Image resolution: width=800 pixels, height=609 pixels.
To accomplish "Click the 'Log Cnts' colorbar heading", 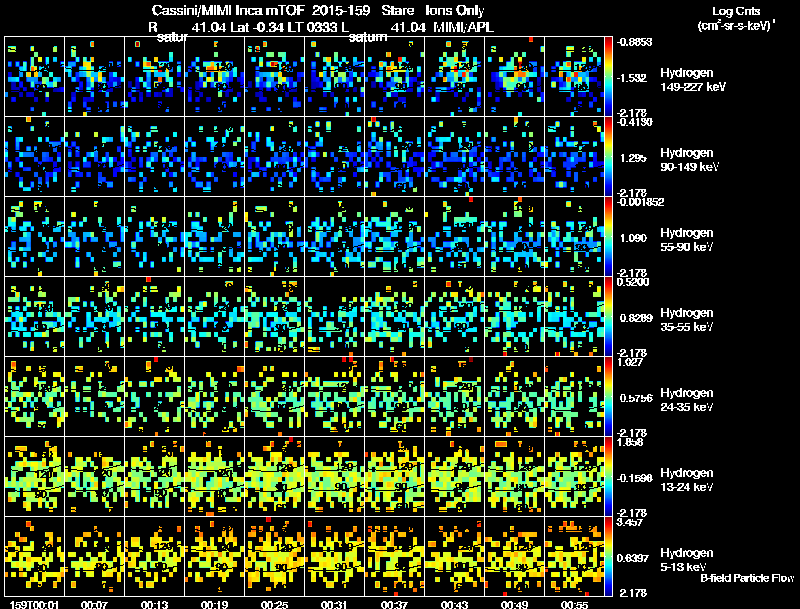I will (x=736, y=11).
